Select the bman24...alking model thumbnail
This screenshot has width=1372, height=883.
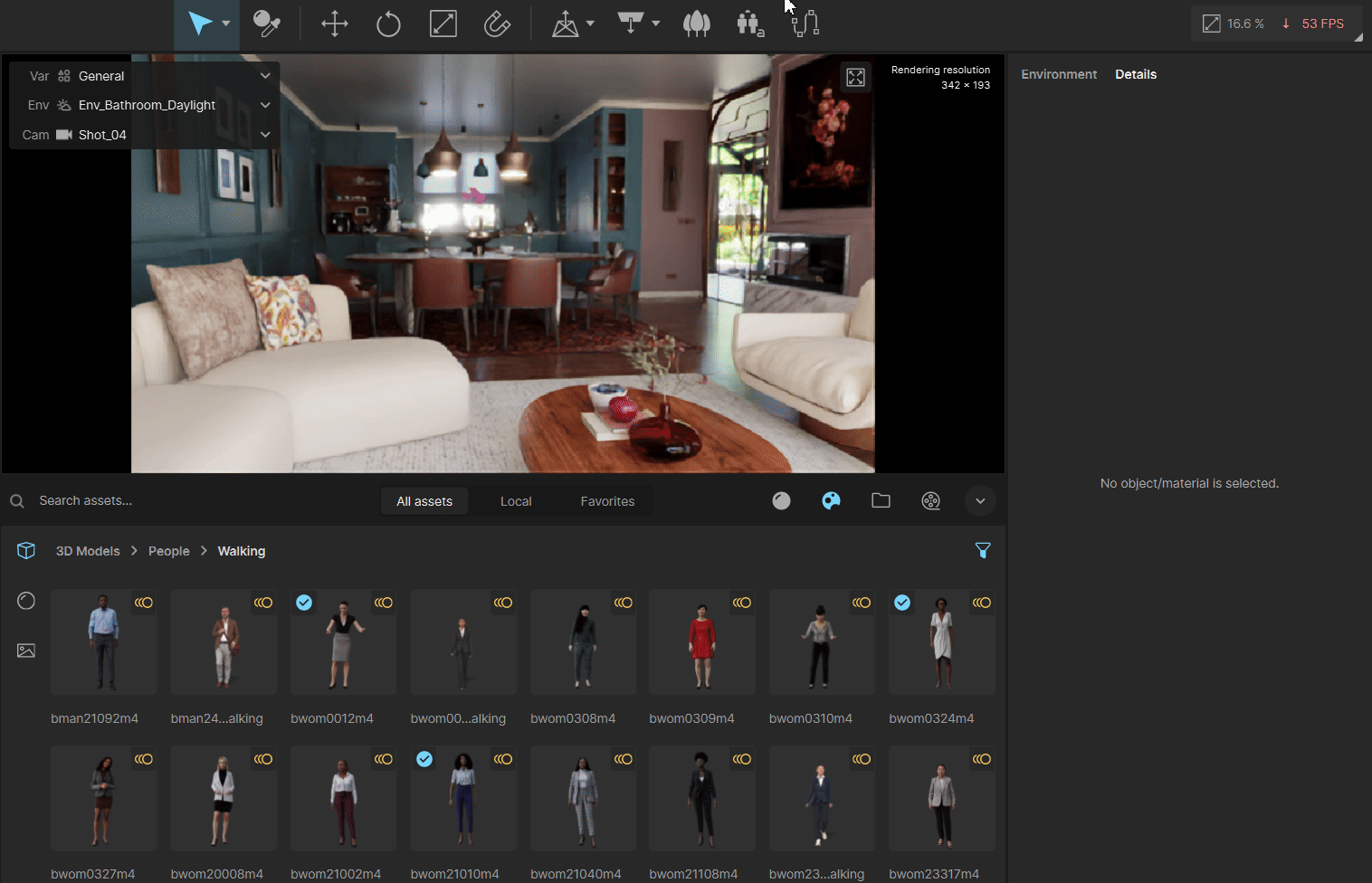click(x=224, y=642)
